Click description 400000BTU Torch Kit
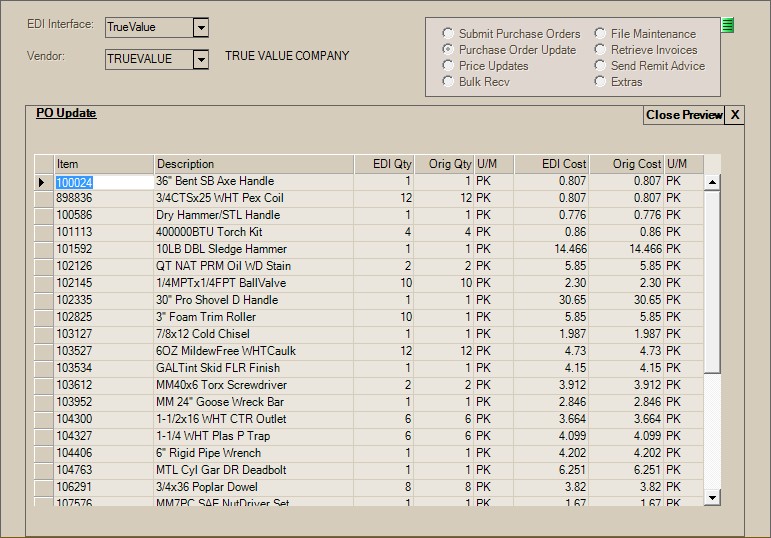 coord(209,232)
